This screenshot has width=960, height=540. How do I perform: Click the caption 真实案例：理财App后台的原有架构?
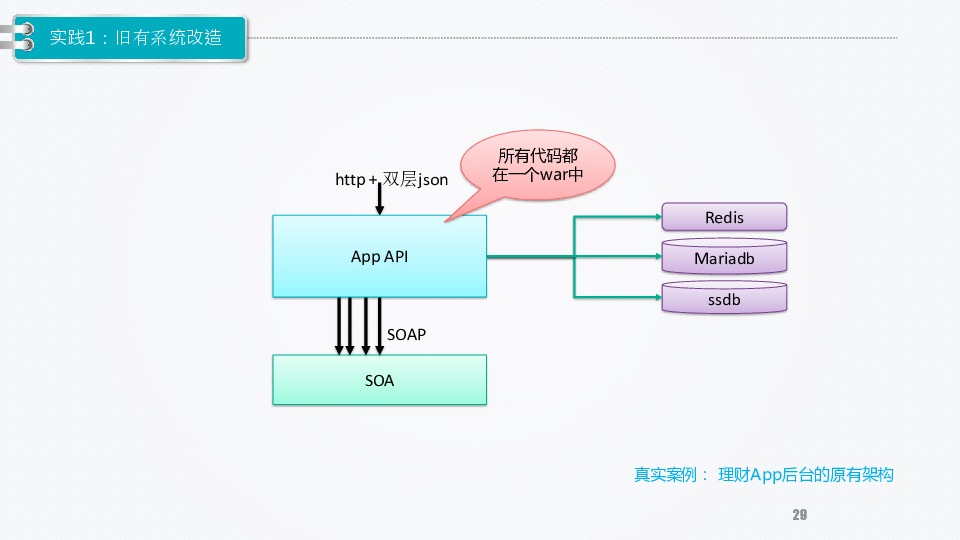[763, 474]
